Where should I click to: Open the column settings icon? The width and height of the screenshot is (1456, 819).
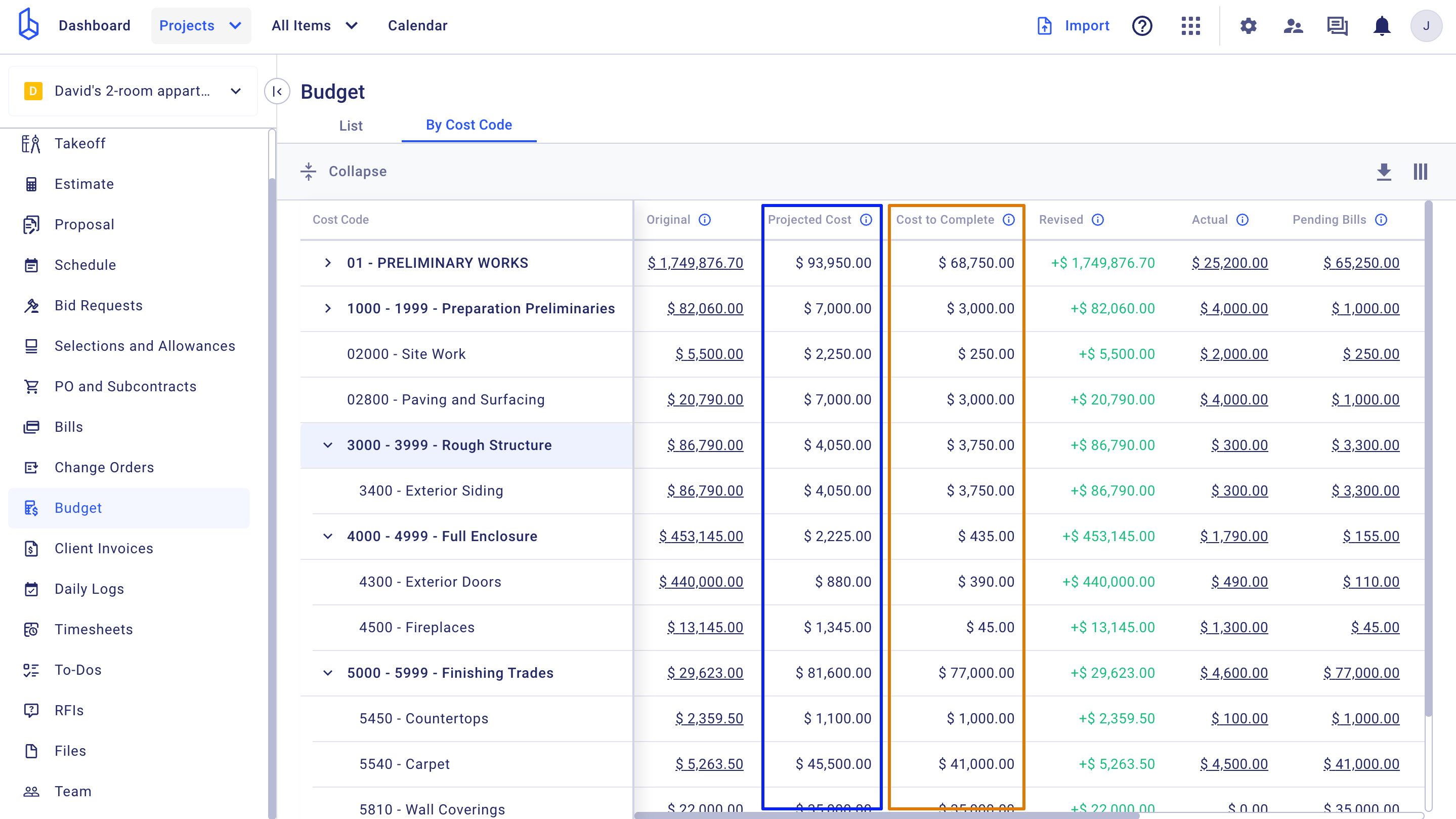tap(1421, 172)
